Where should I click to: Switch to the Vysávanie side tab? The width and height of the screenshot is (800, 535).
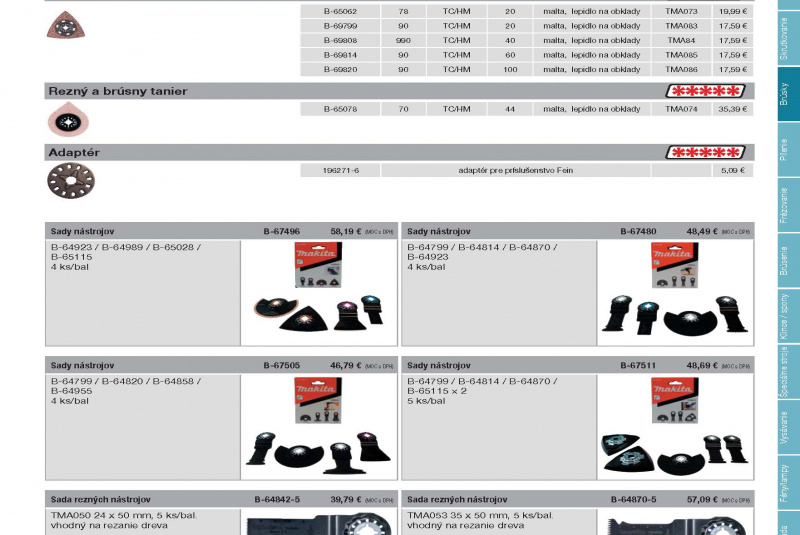tap(789, 427)
